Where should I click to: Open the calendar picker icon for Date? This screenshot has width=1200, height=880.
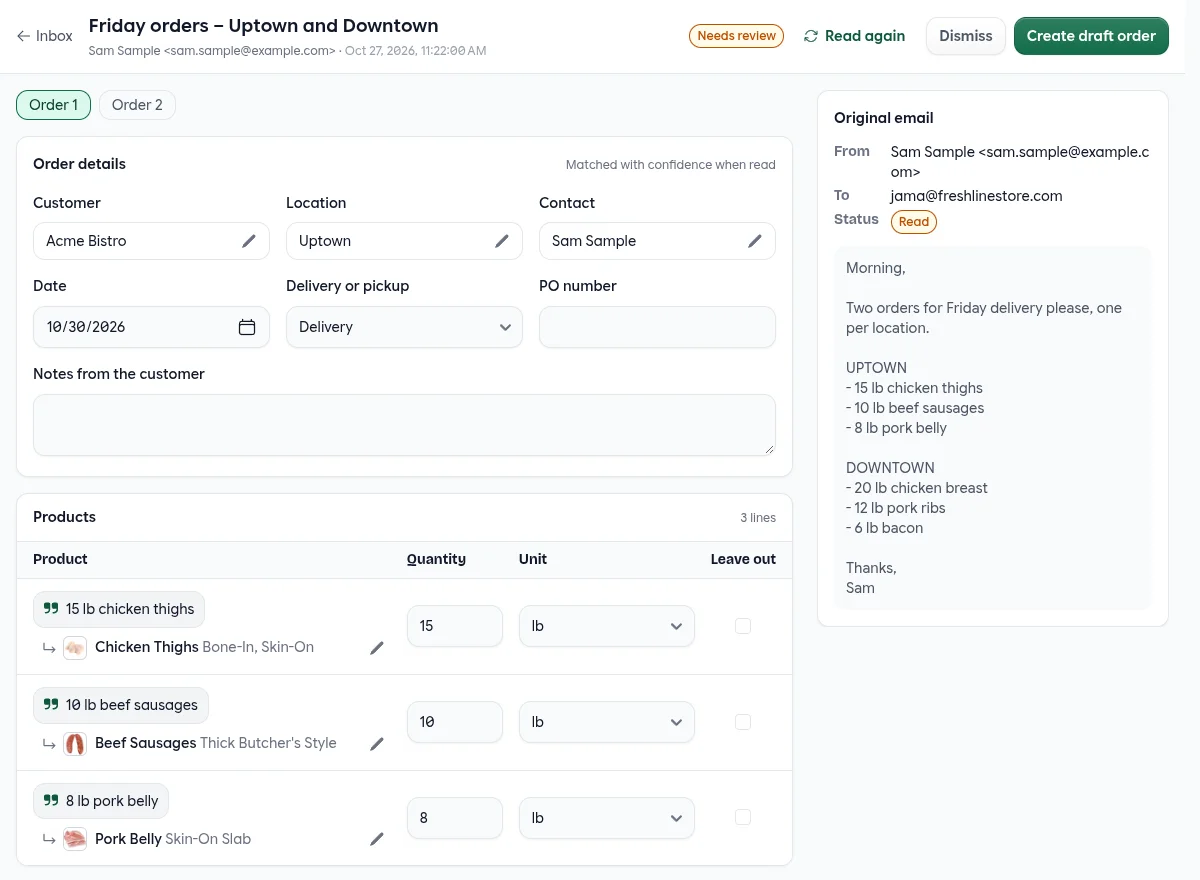[x=247, y=327]
